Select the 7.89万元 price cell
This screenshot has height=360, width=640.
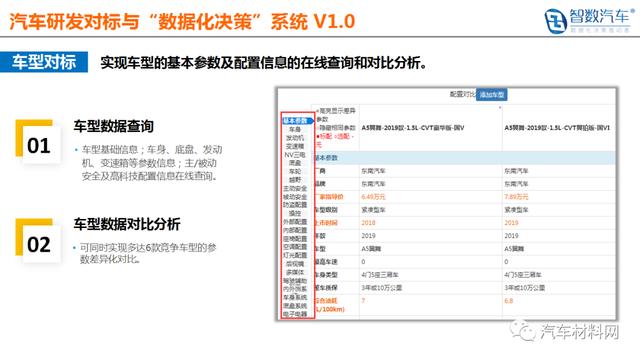pos(516,197)
